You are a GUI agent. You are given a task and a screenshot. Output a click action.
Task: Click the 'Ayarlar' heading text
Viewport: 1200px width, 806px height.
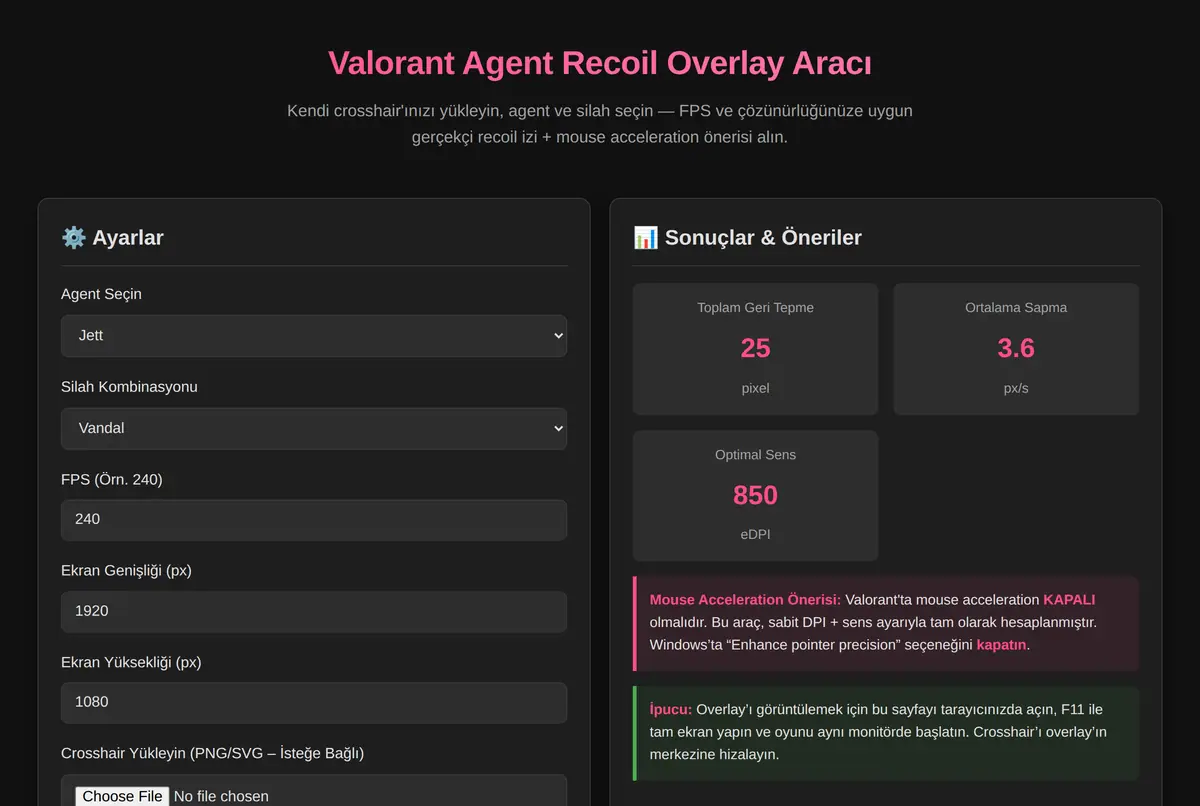coord(128,238)
